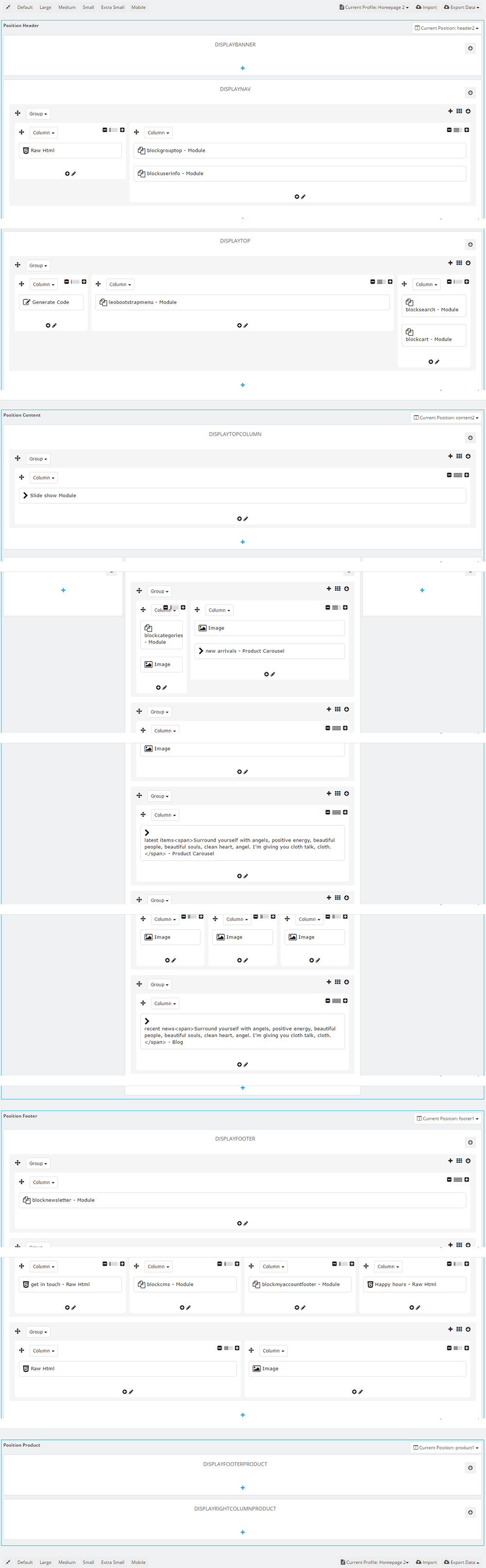The image size is (486, 1568).
Task: Click Import in the top toolbar
Action: pos(426,7)
